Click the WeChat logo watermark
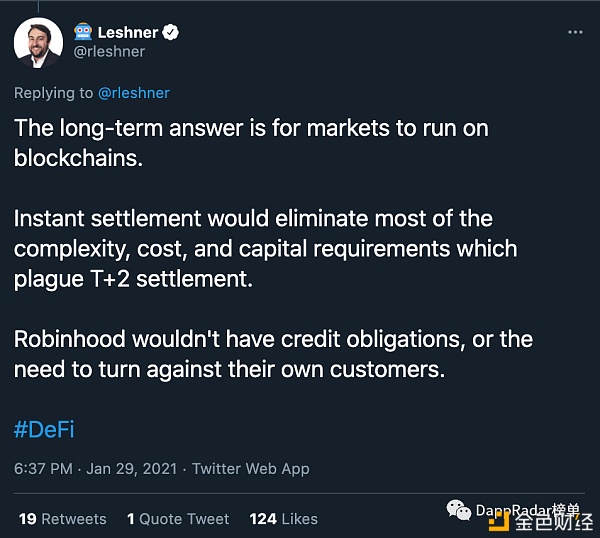This screenshot has width=600, height=538. click(459, 511)
